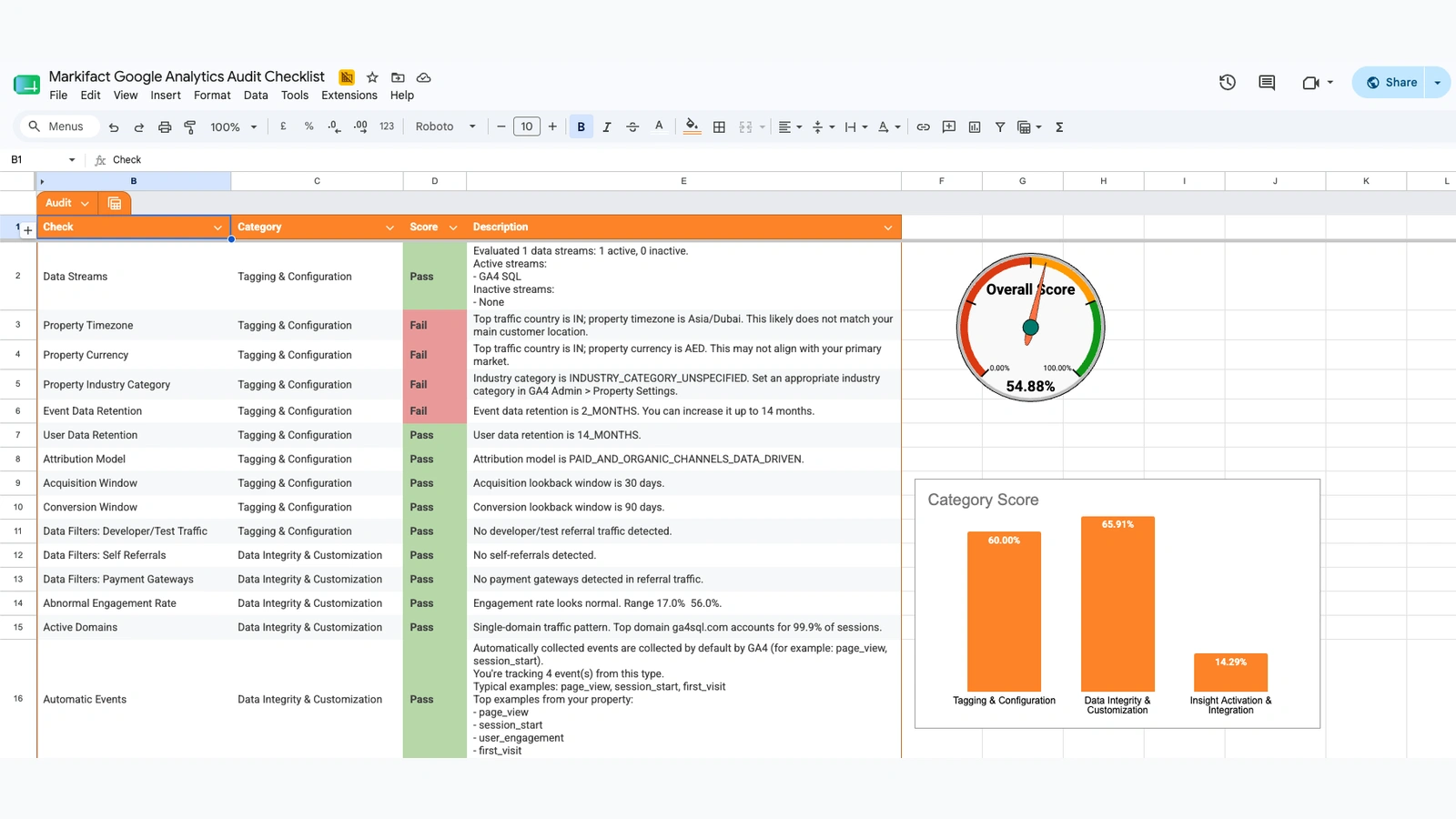1456x819 pixels.
Task: Select the Property Timezone cell
Action: (x=134, y=326)
